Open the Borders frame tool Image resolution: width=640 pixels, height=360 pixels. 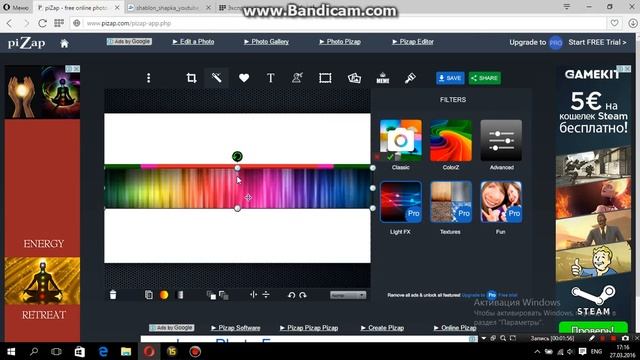coord(325,78)
